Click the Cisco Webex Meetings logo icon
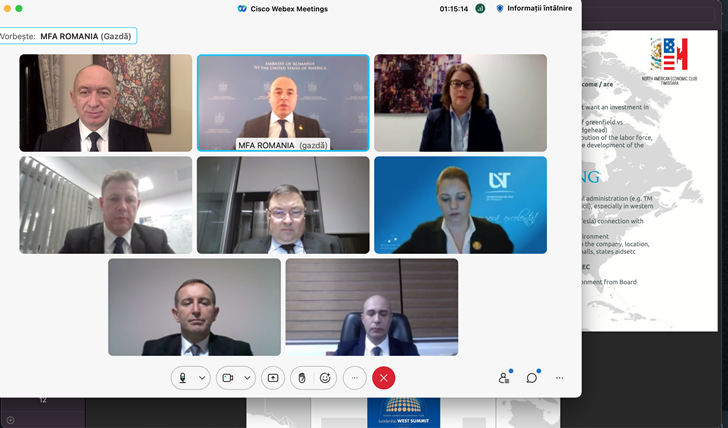Screen dimensions: 728x428 242,8
